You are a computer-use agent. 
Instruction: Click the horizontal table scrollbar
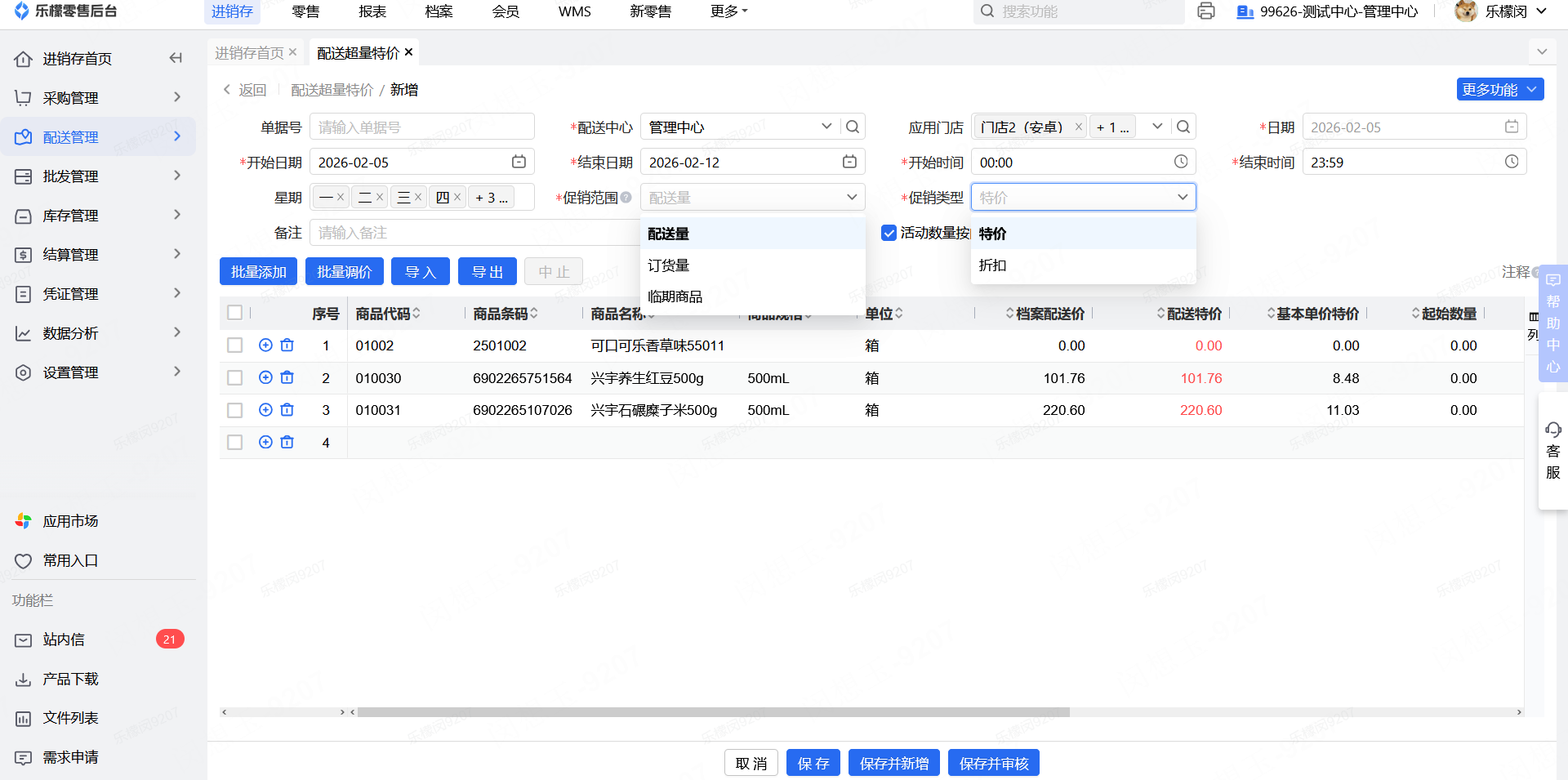tap(713, 712)
